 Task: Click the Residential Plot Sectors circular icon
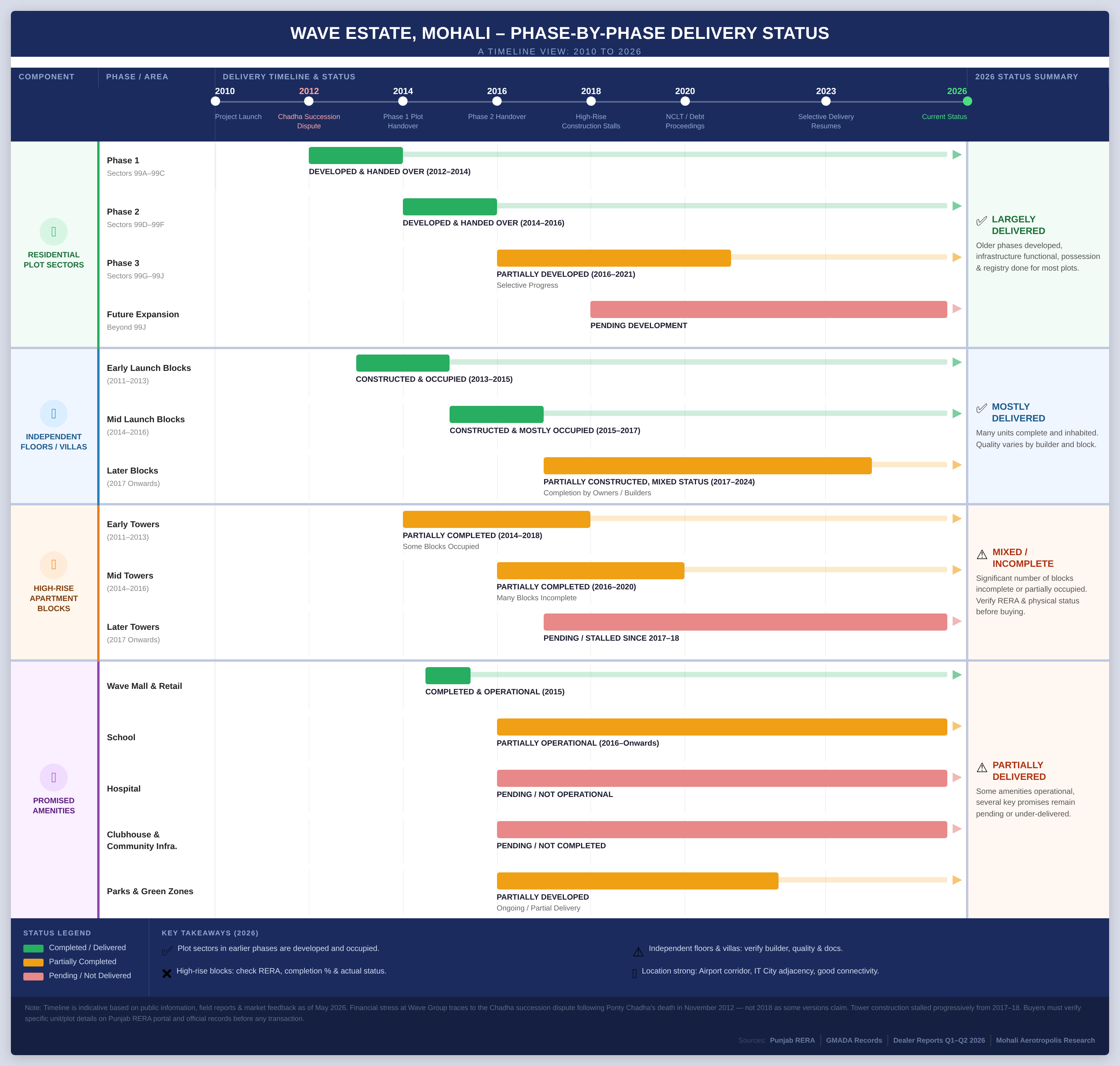[x=53, y=232]
